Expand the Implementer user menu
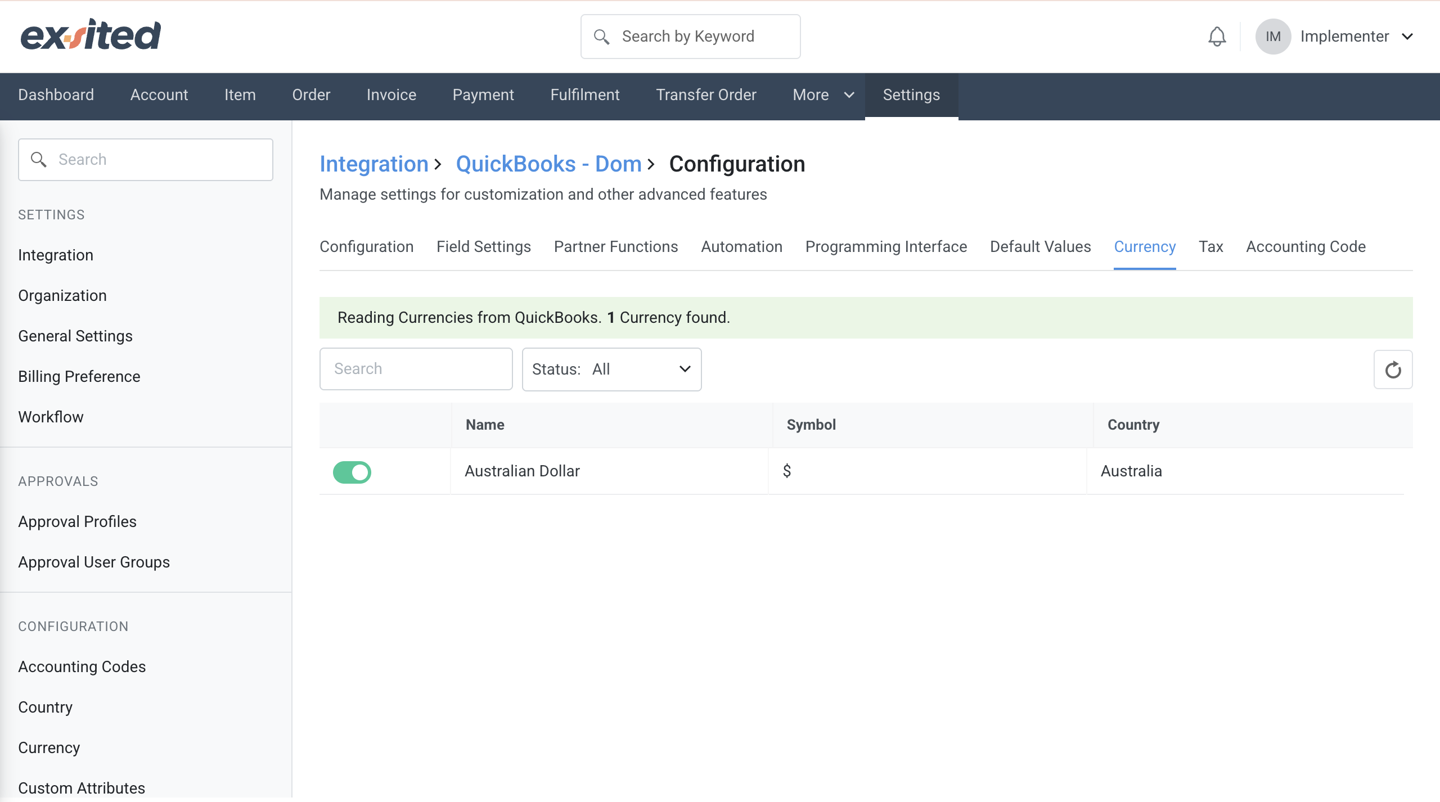Screen dimensions: 1440x802 1356,37
